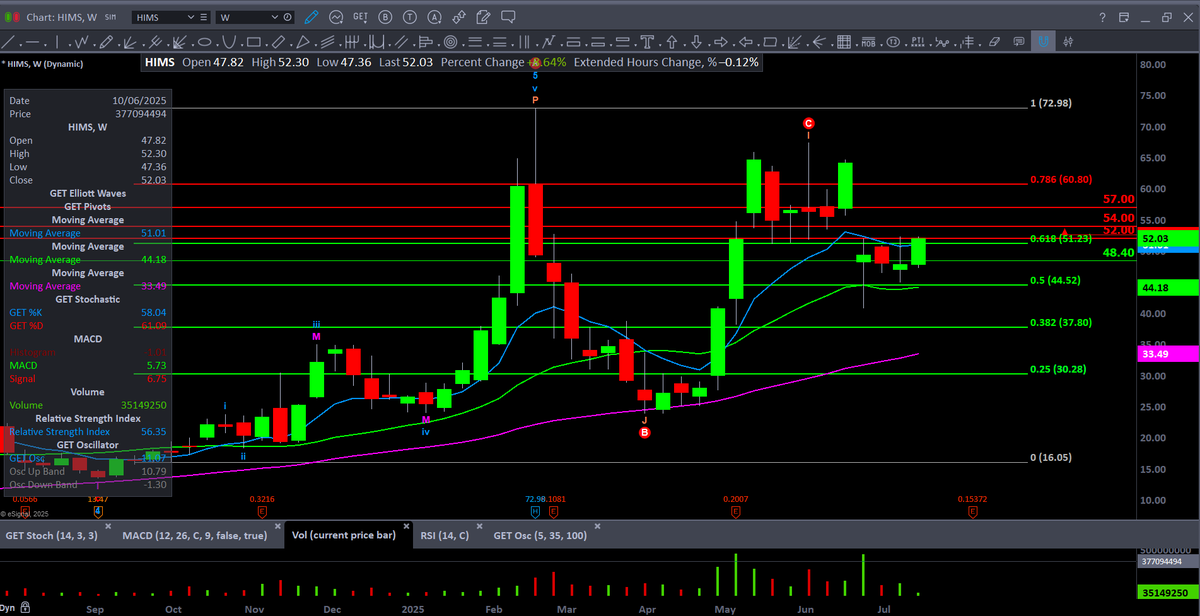This screenshot has width=1200, height=616.
Task: Click the magenta 33.49 price axis tag
Action: [x=1168, y=354]
